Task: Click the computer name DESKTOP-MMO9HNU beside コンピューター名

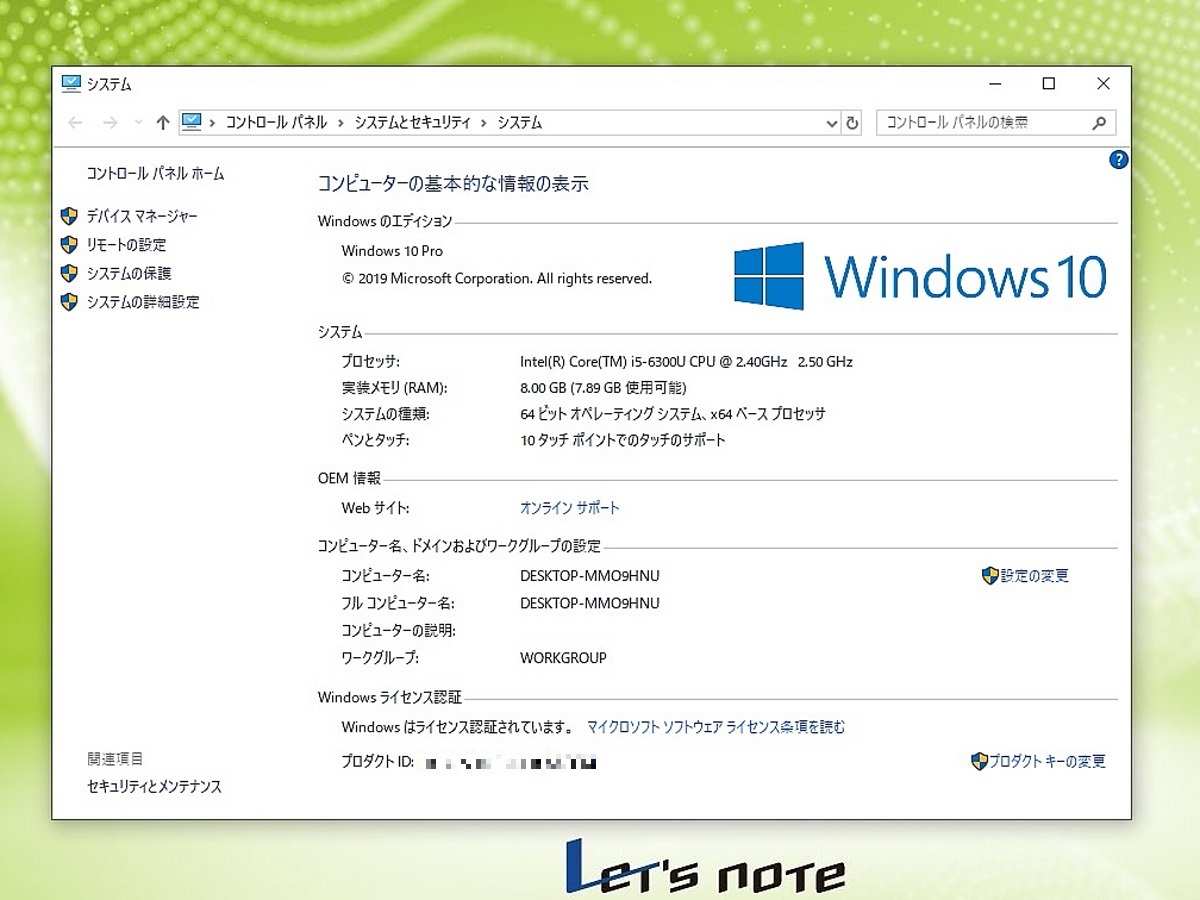Action: 590,576
